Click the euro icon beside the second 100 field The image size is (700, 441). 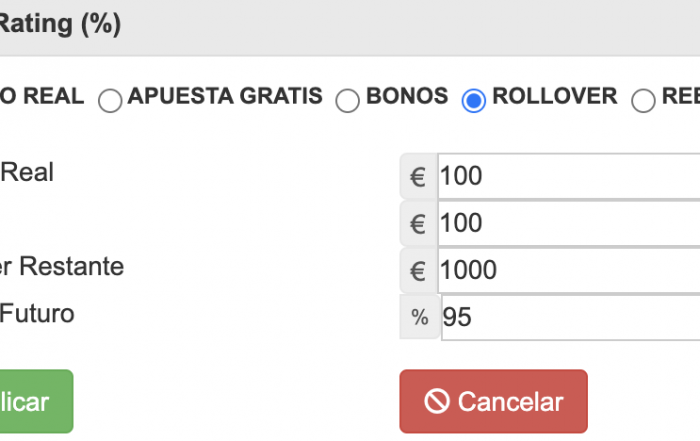point(418,223)
